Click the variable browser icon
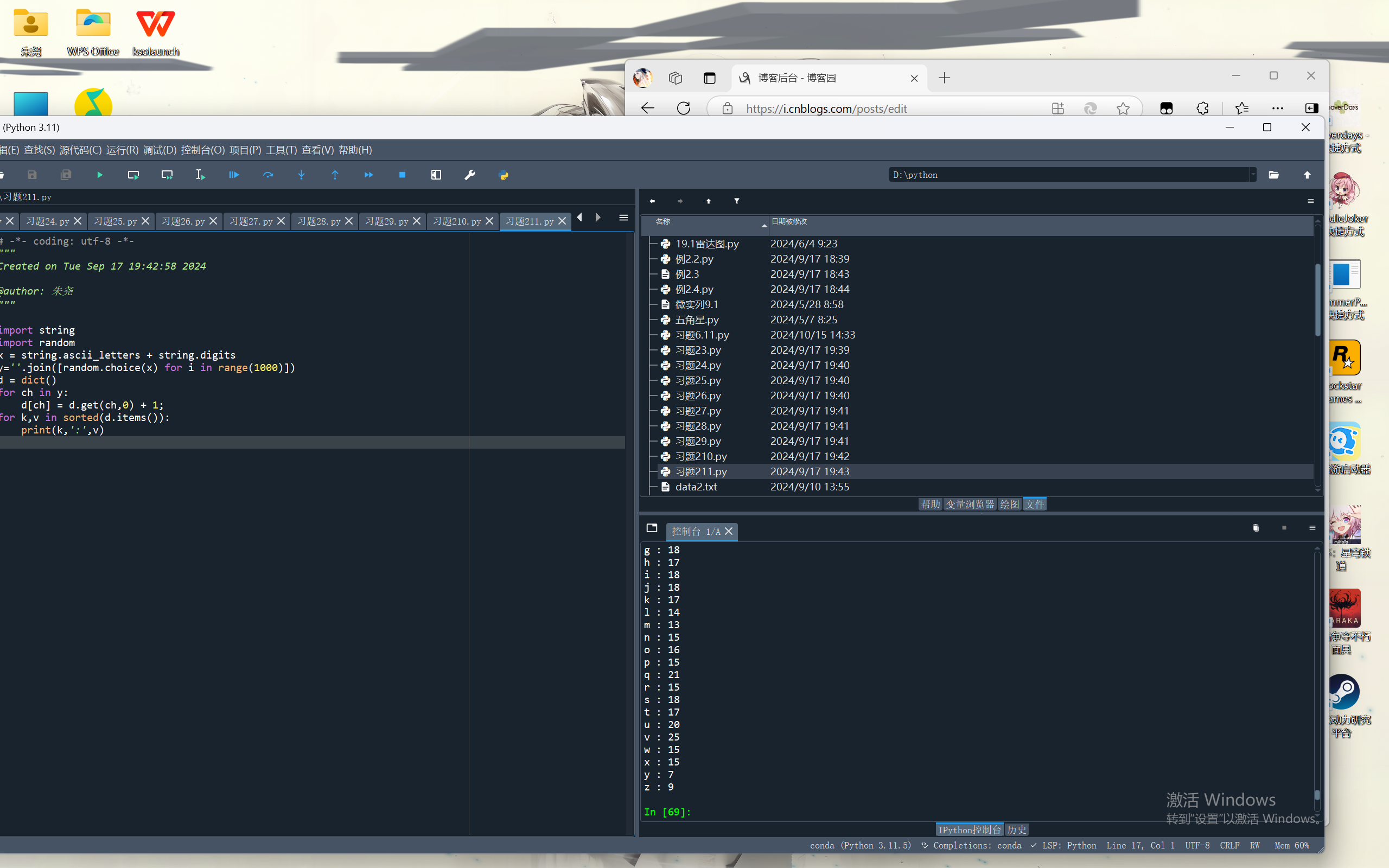 click(x=968, y=504)
